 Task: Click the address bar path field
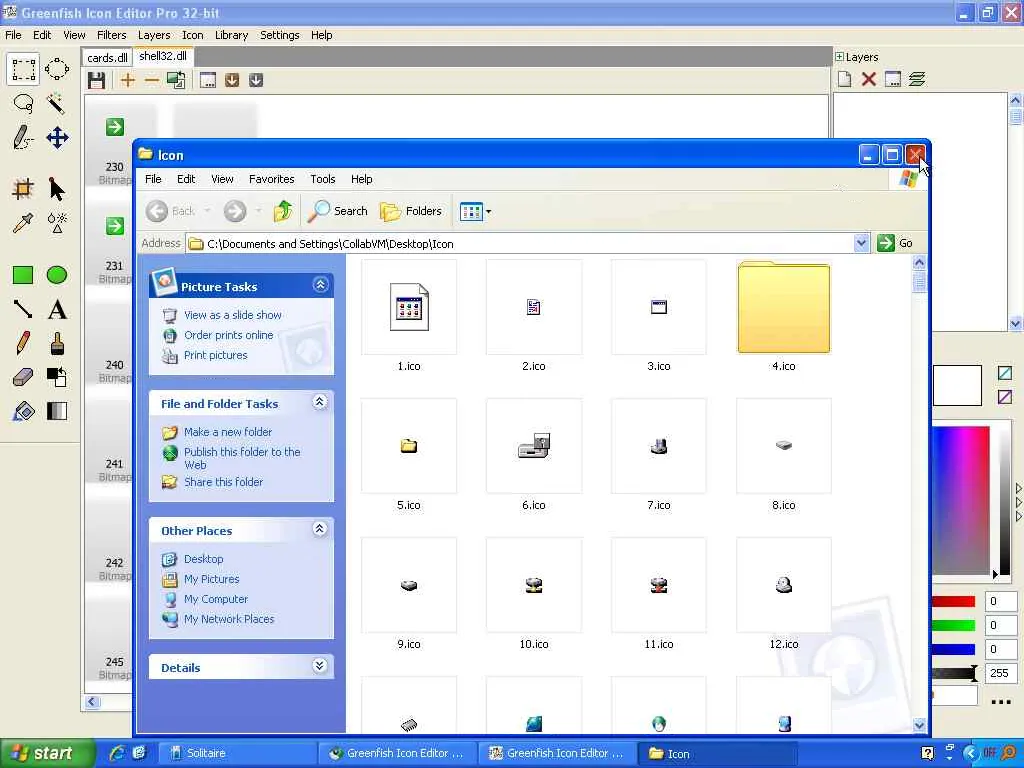pos(520,244)
